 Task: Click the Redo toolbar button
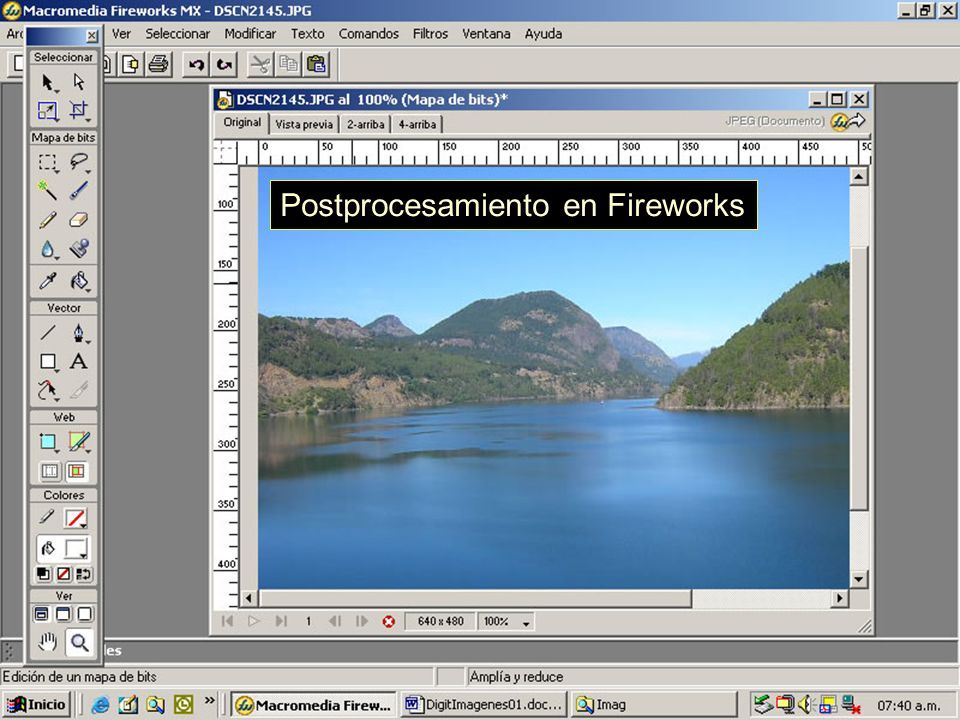pos(224,64)
